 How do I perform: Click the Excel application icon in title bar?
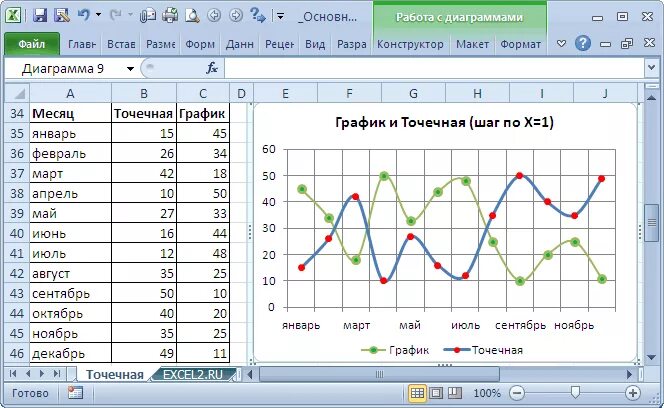click(13, 16)
